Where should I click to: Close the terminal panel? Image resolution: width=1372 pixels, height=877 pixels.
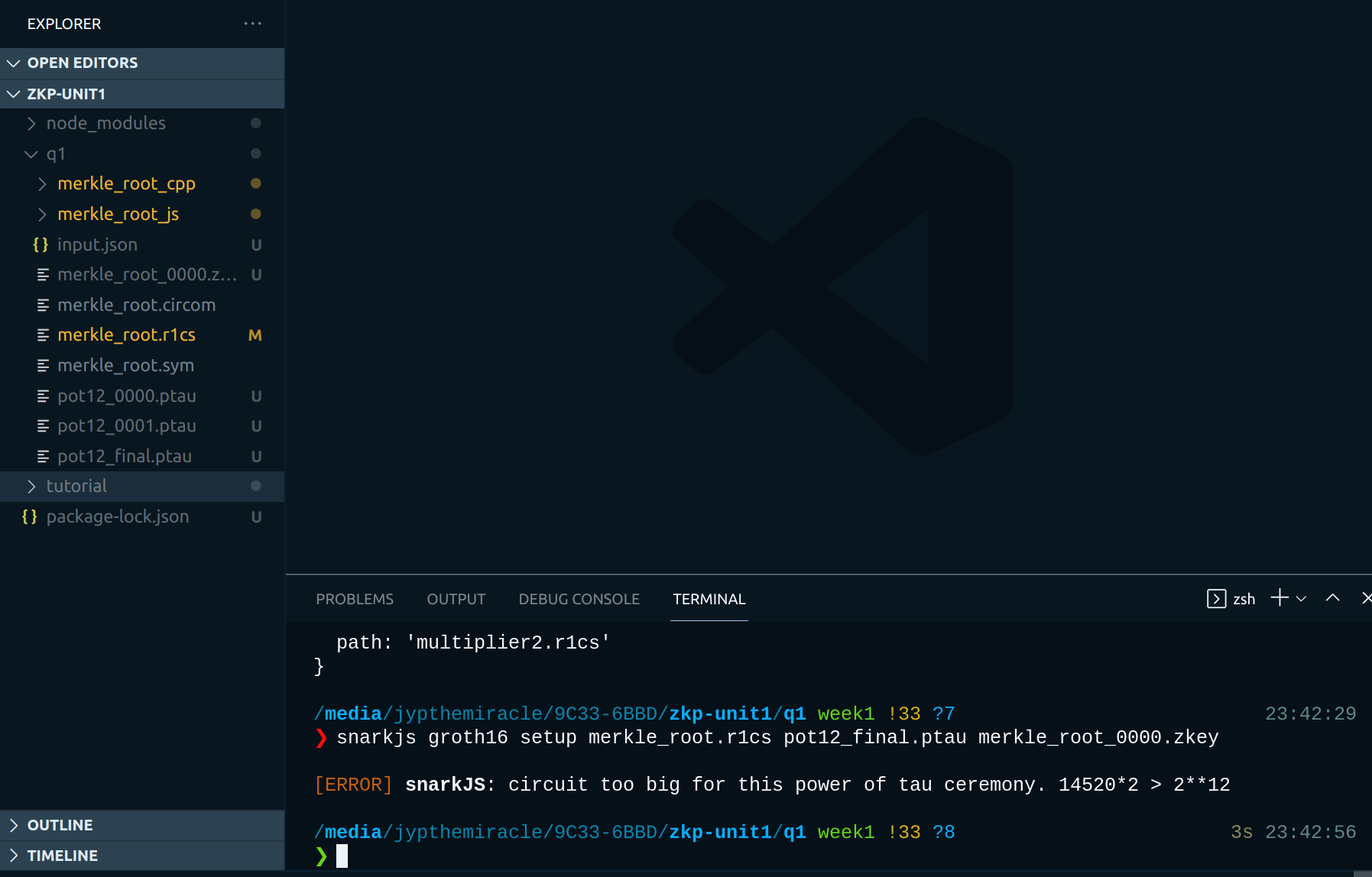(x=1367, y=598)
